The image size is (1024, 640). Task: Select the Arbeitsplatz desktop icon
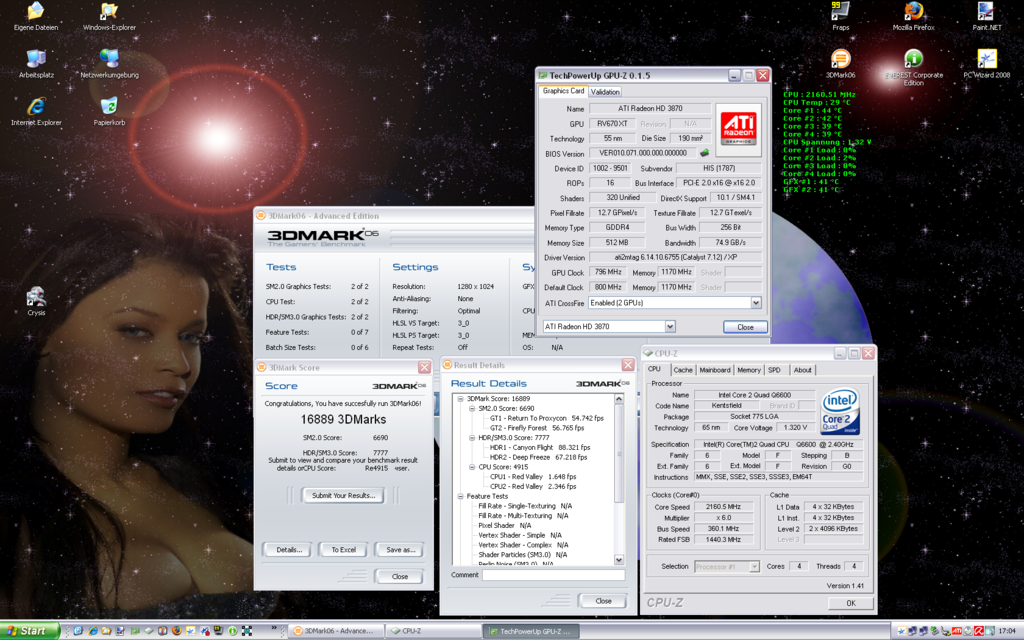pos(36,64)
